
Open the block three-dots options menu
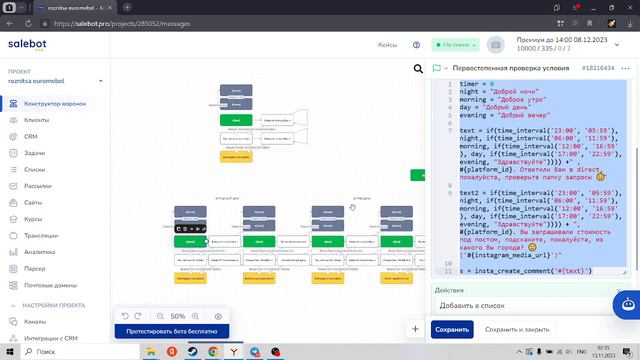coord(625,68)
